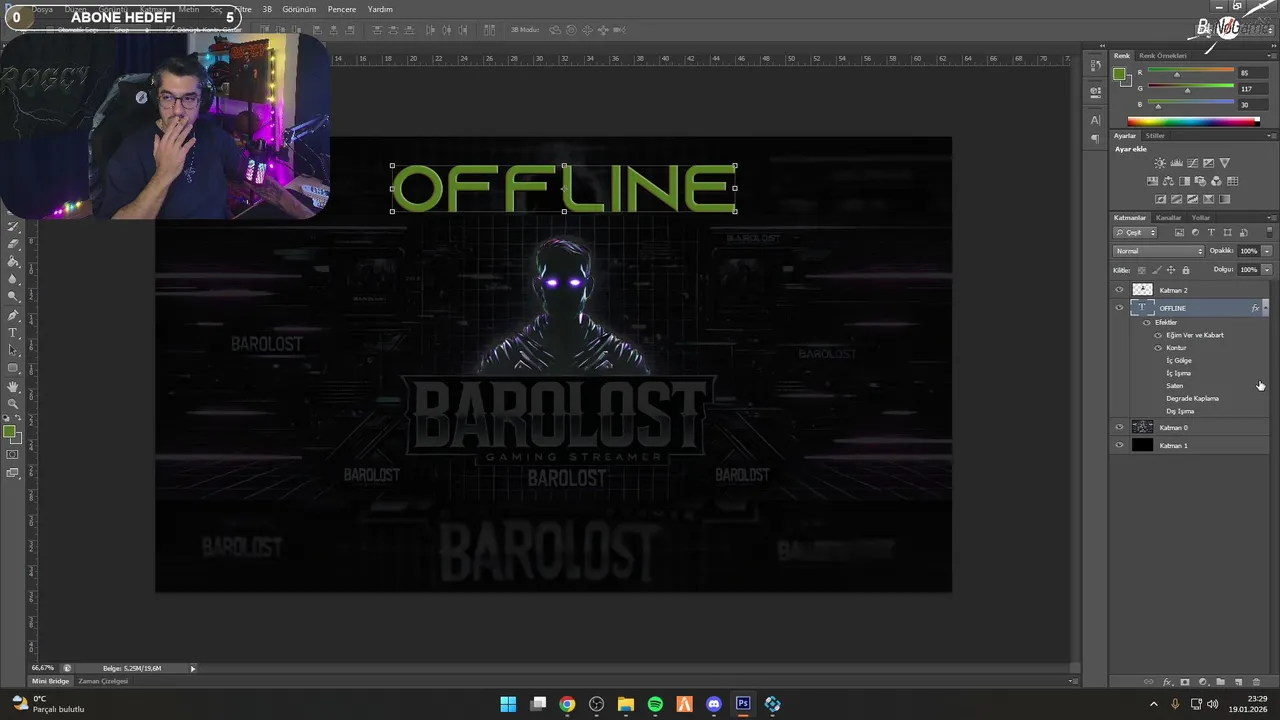Add a Vibrance adjustment
Image resolution: width=1280 pixels, height=720 pixels.
pos(1224,163)
